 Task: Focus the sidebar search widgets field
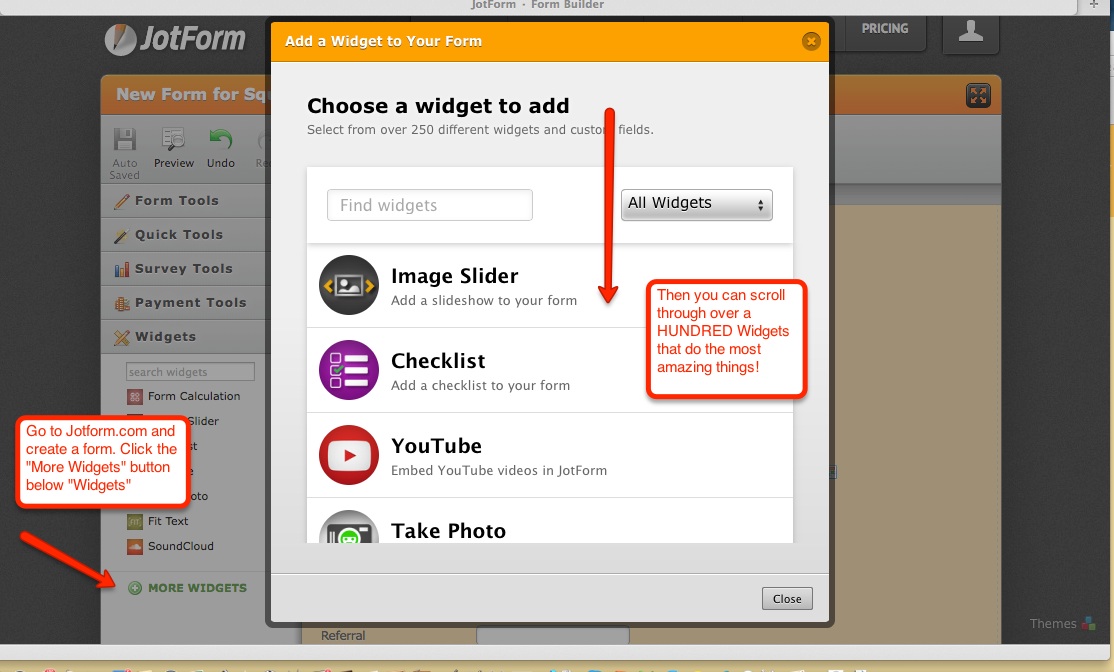click(190, 372)
